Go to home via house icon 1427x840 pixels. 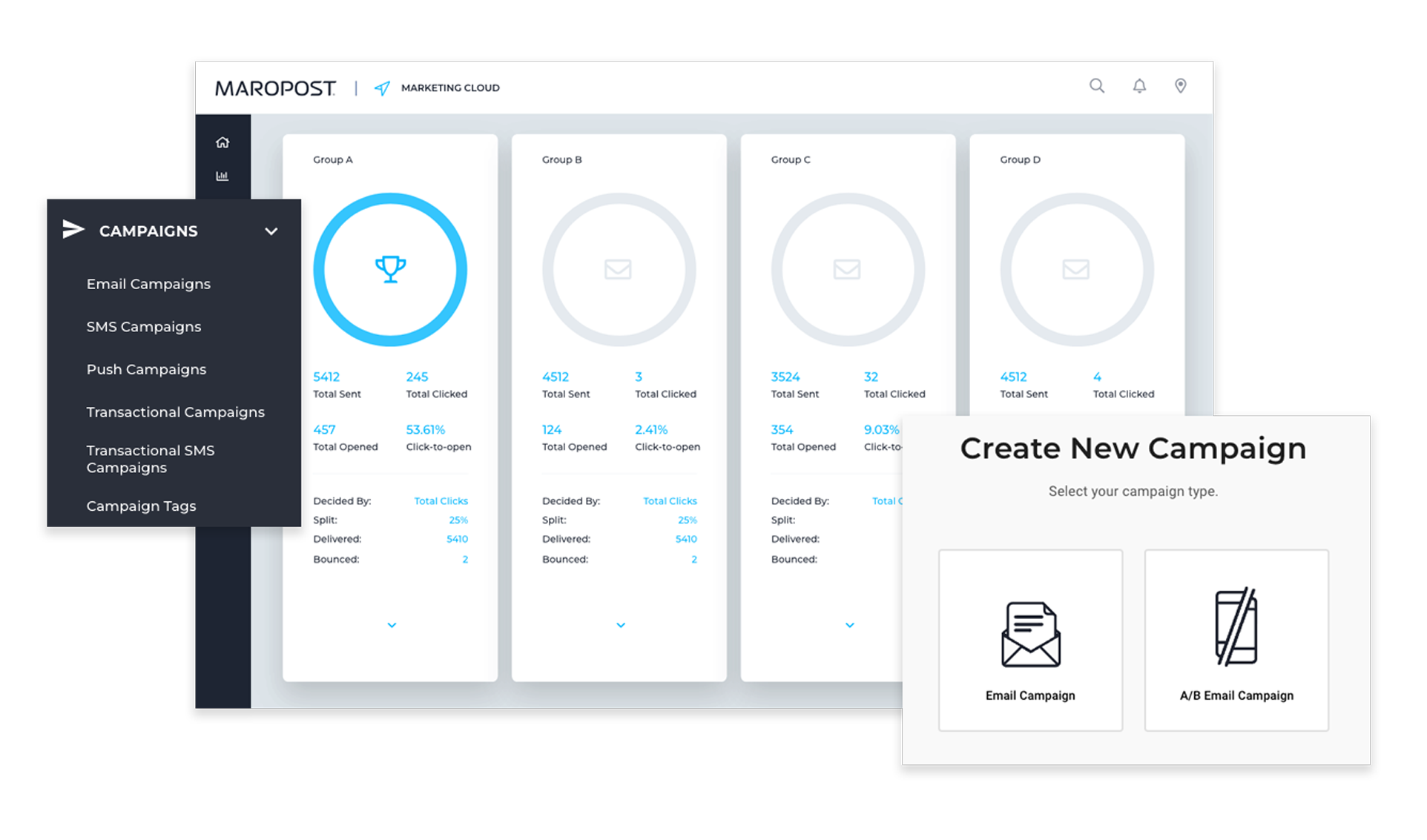[223, 142]
